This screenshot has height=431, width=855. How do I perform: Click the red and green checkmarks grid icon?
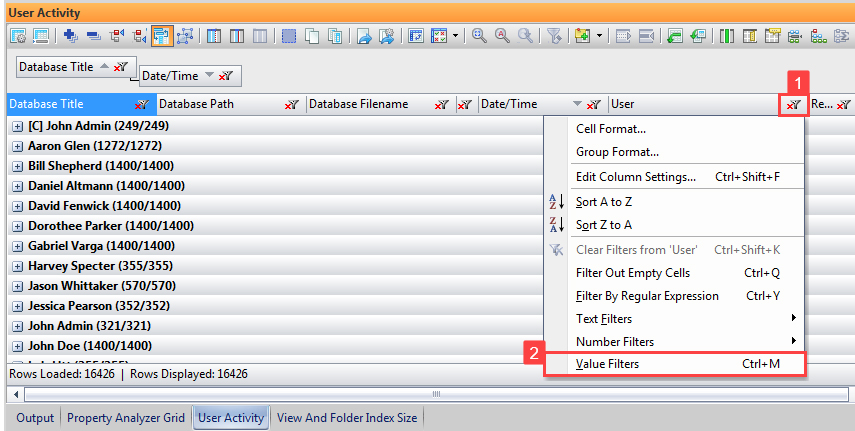439,36
